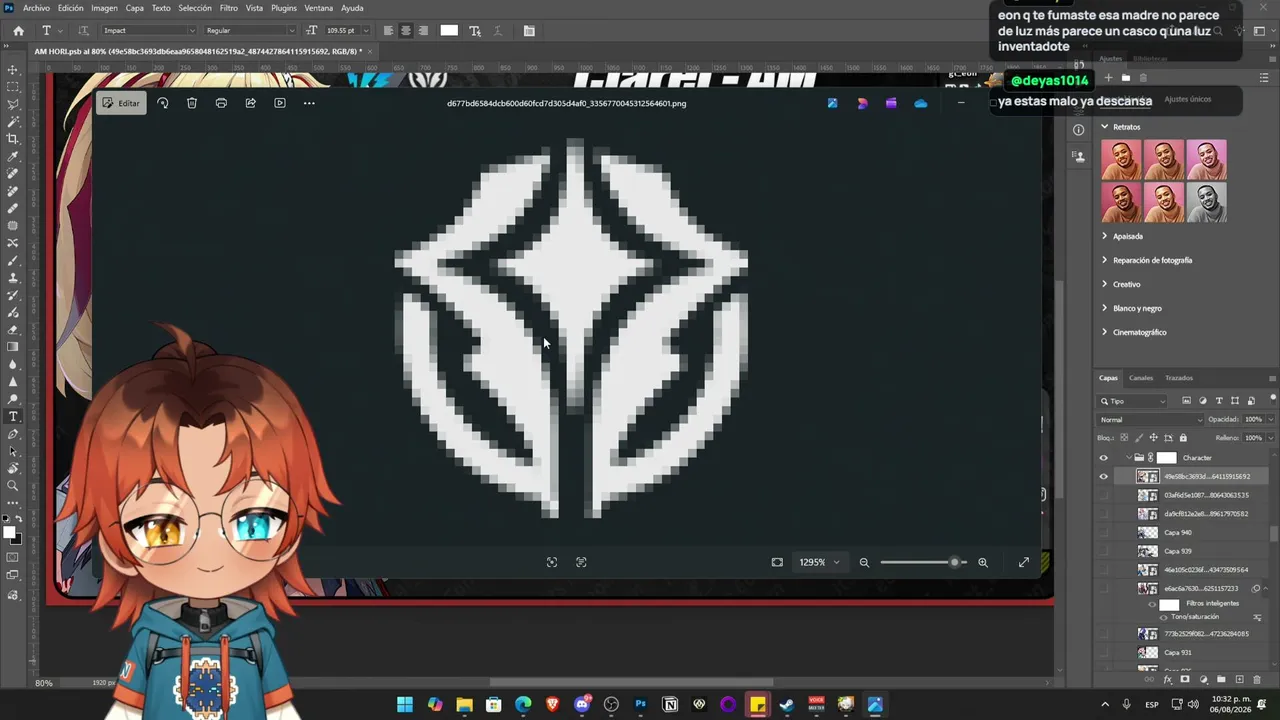Open the Opacidad dropdown arrow
Viewport: 1280px width, 720px height.
coord(1270,420)
